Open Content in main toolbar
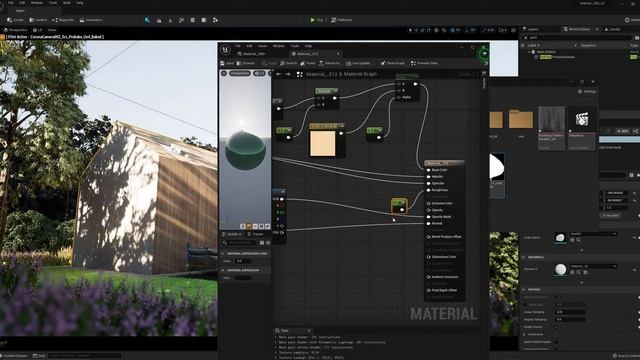 (38, 20)
